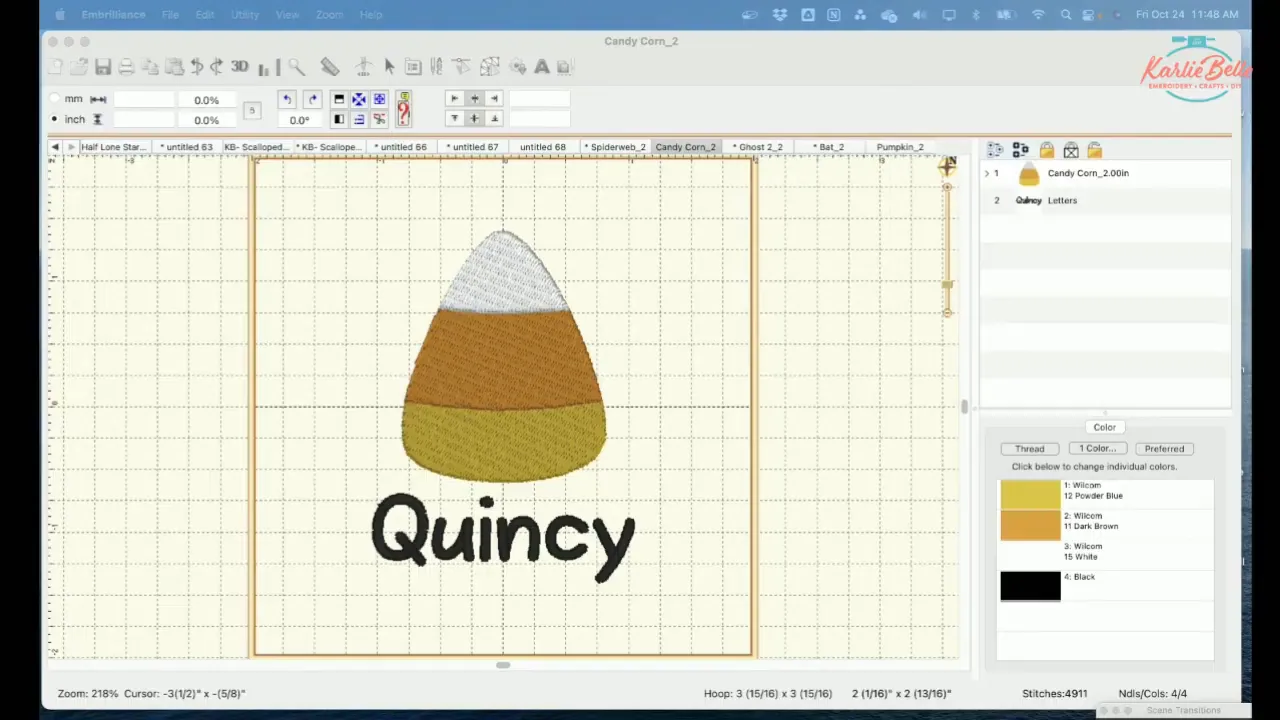1280x720 pixels.
Task: Choose the arrow select pointer tool
Action: click(389, 67)
